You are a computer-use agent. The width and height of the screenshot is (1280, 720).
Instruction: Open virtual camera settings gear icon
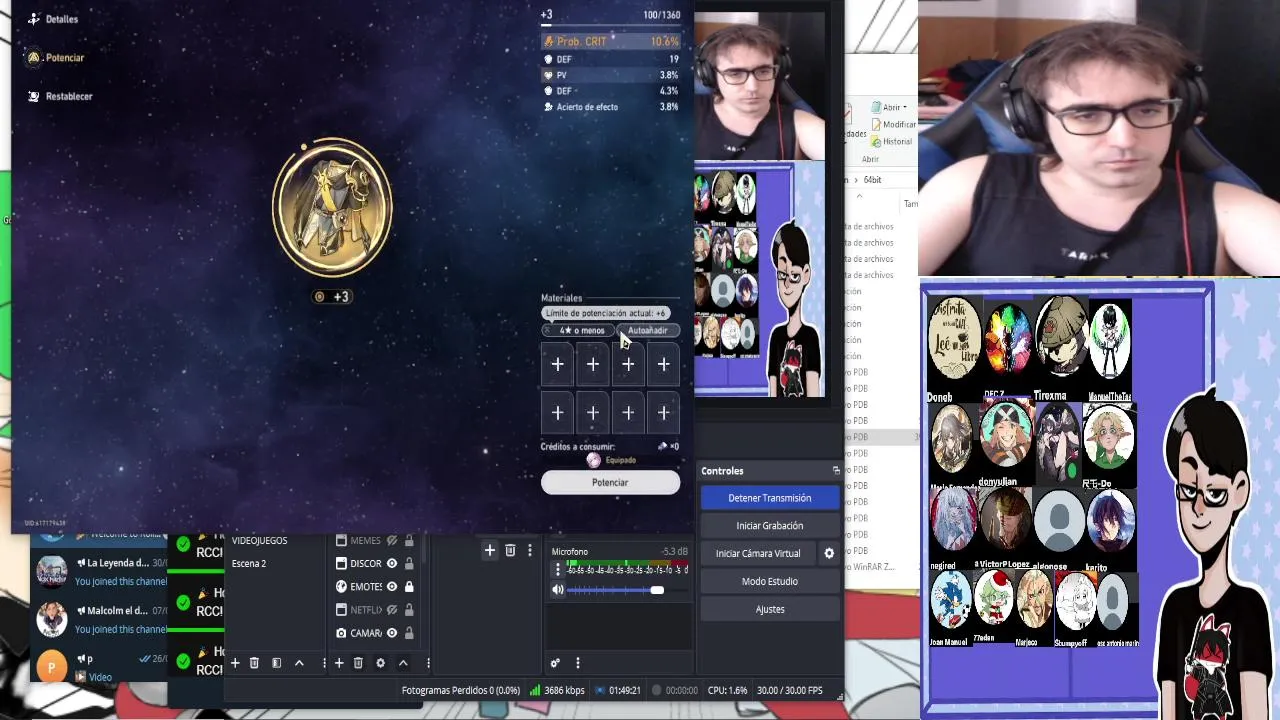829,553
